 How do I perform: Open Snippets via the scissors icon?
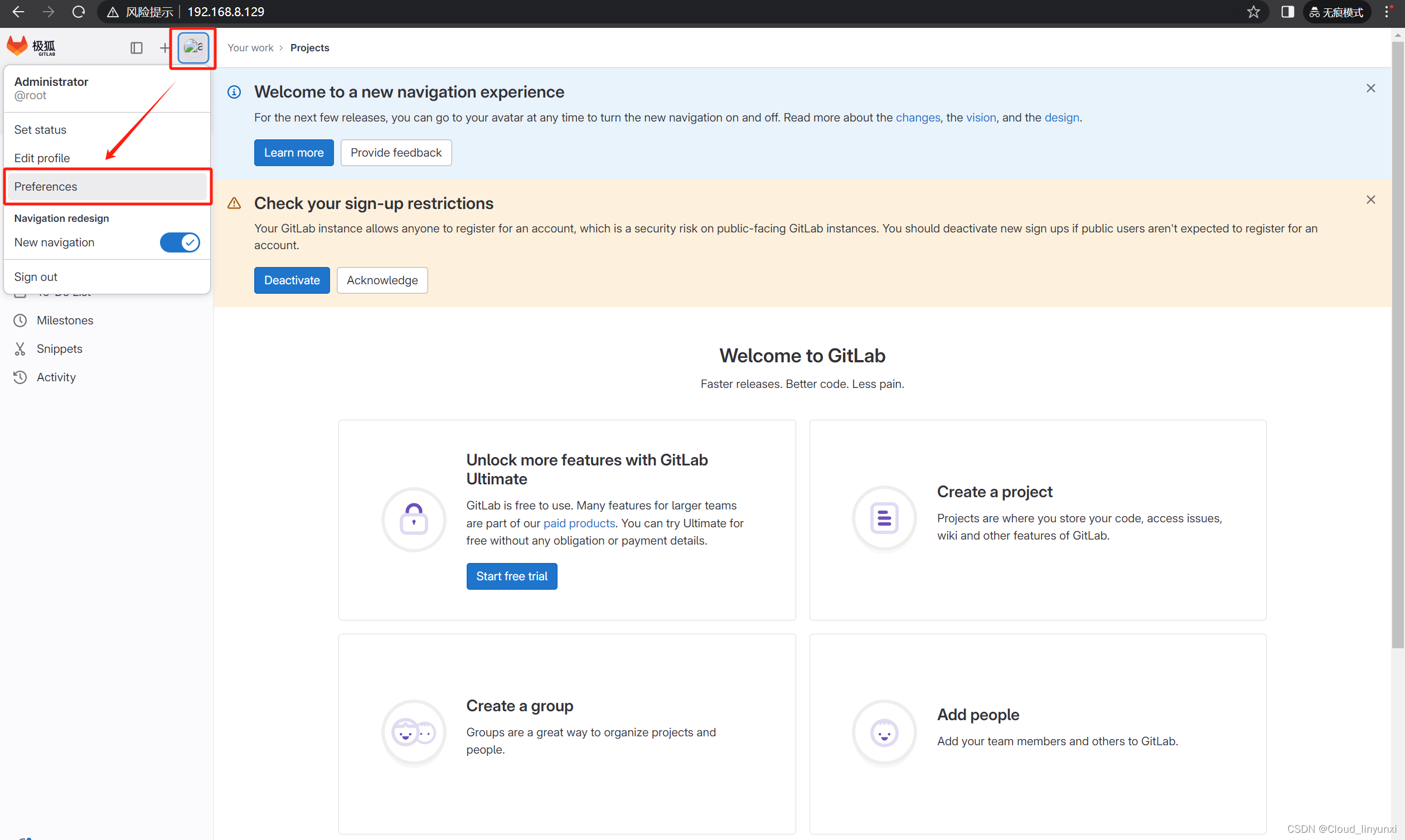point(21,349)
